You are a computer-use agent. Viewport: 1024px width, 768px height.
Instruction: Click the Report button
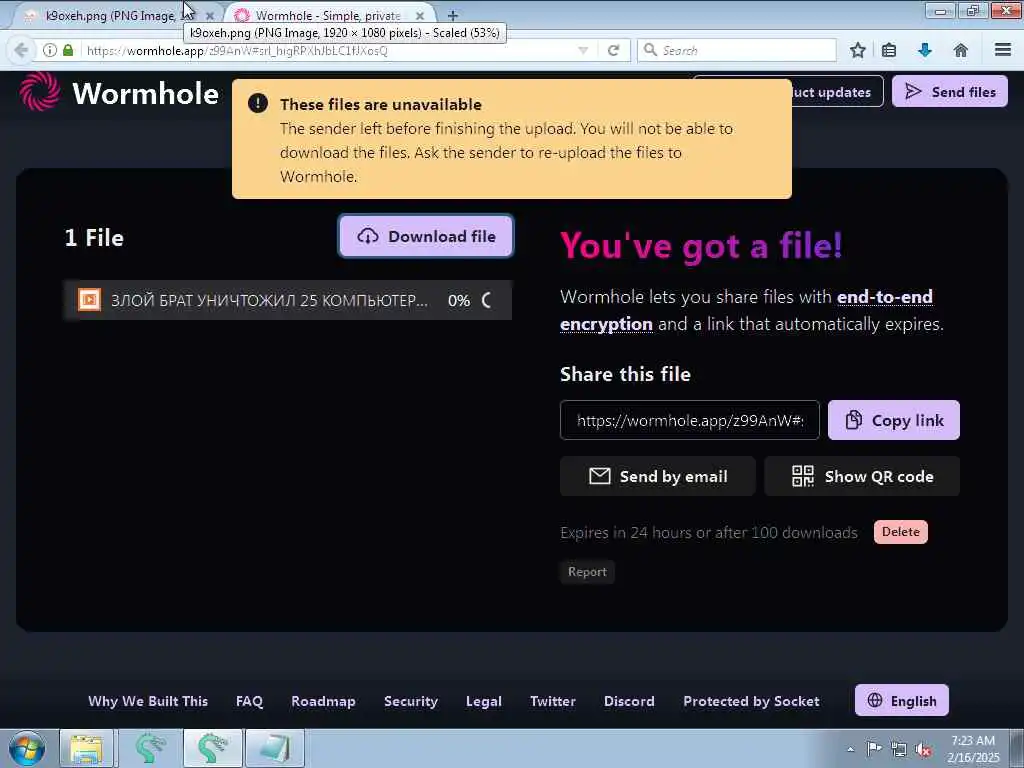pos(587,572)
